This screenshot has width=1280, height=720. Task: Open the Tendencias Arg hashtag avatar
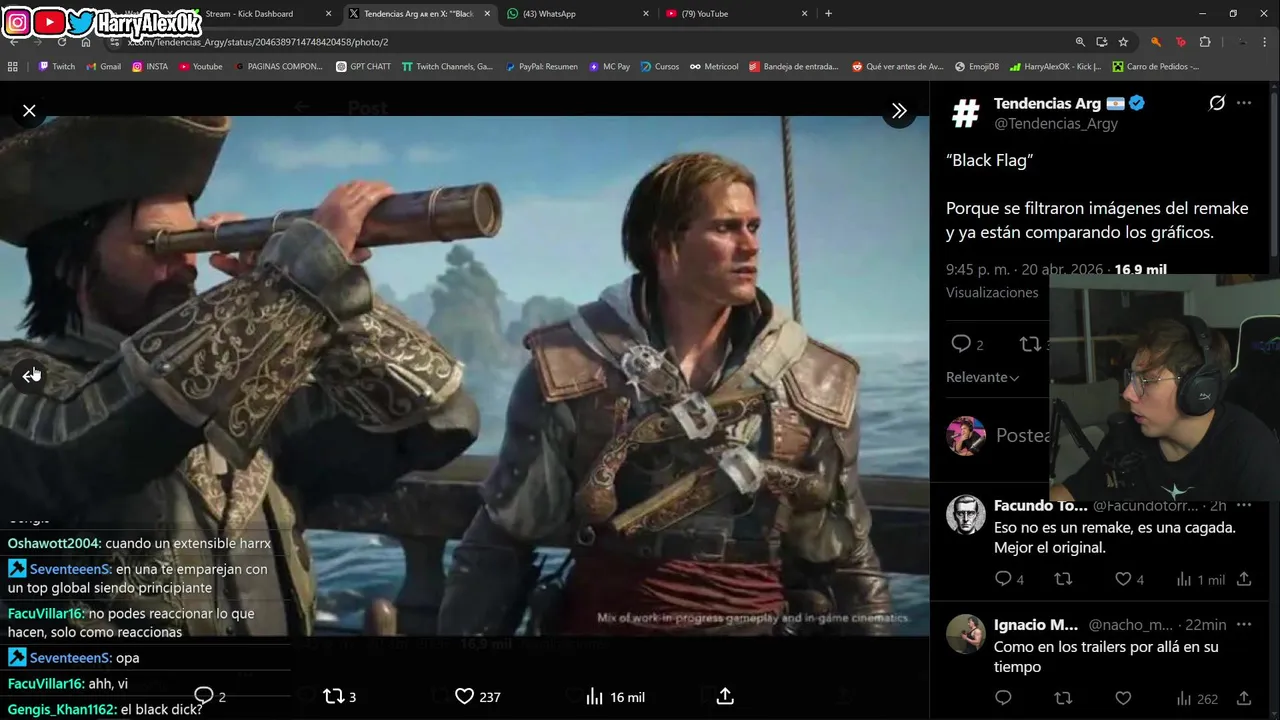[x=966, y=113]
